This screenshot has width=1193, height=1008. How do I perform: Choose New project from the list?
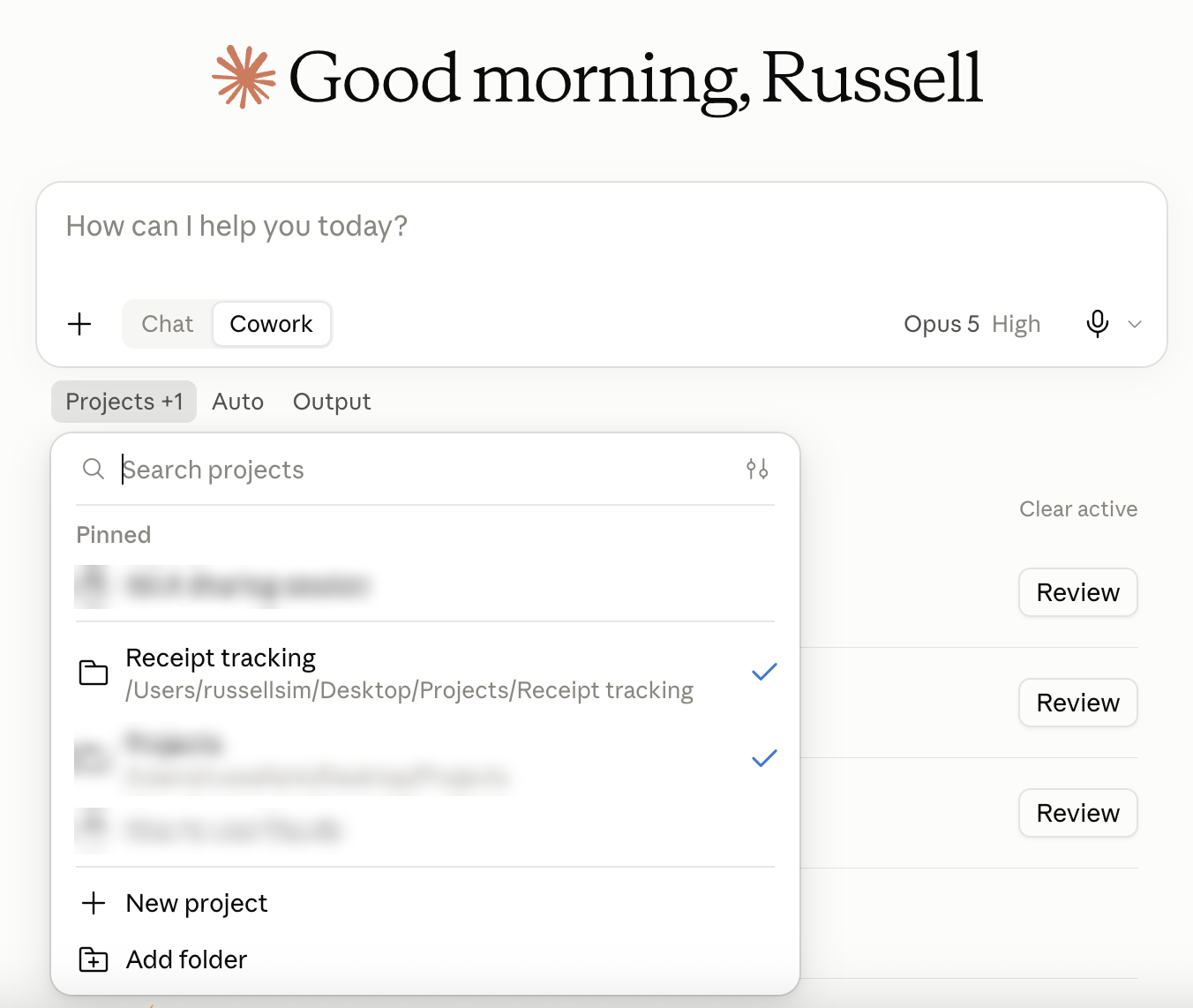425,903
